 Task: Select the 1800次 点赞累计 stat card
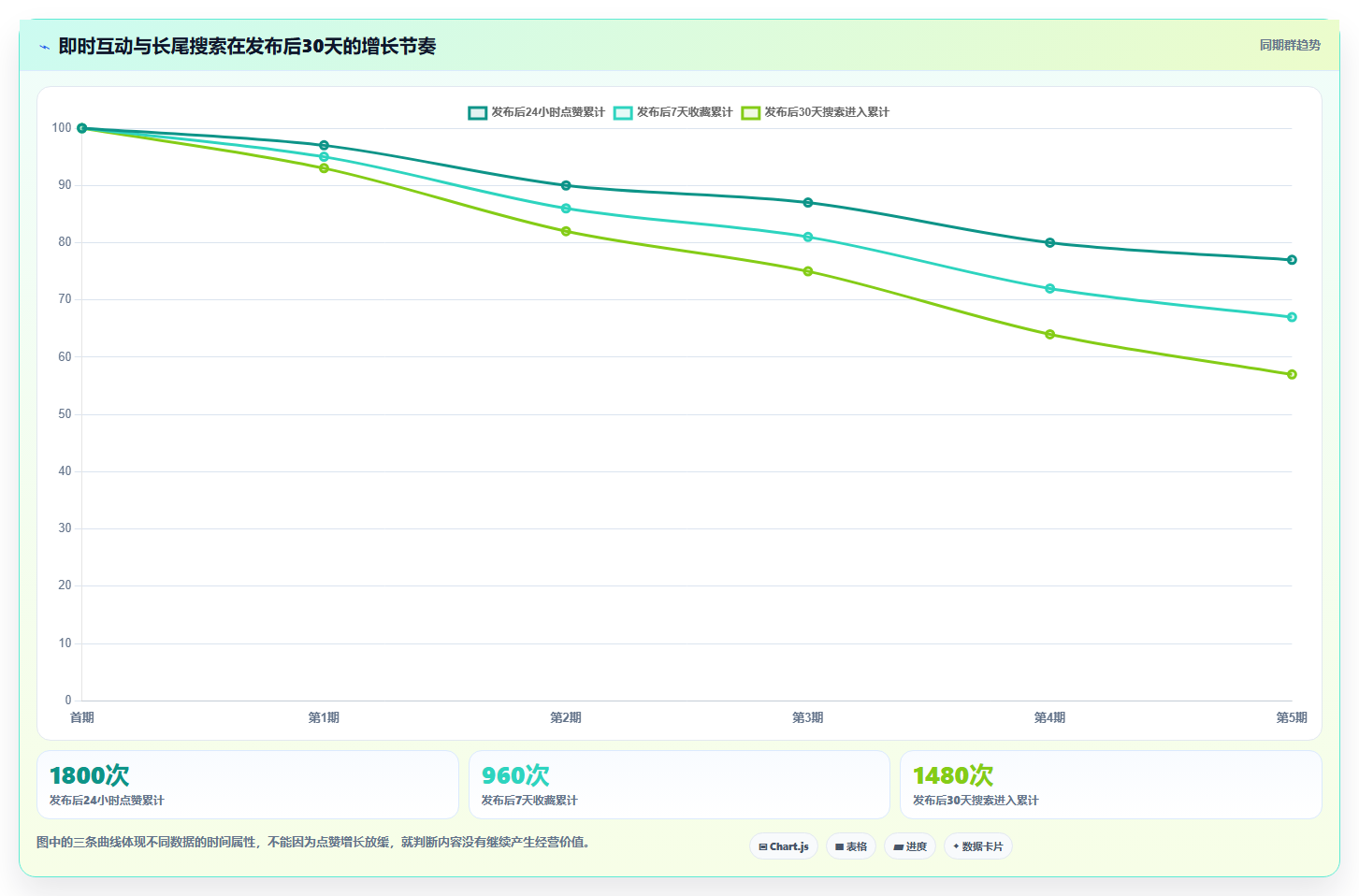(248, 785)
